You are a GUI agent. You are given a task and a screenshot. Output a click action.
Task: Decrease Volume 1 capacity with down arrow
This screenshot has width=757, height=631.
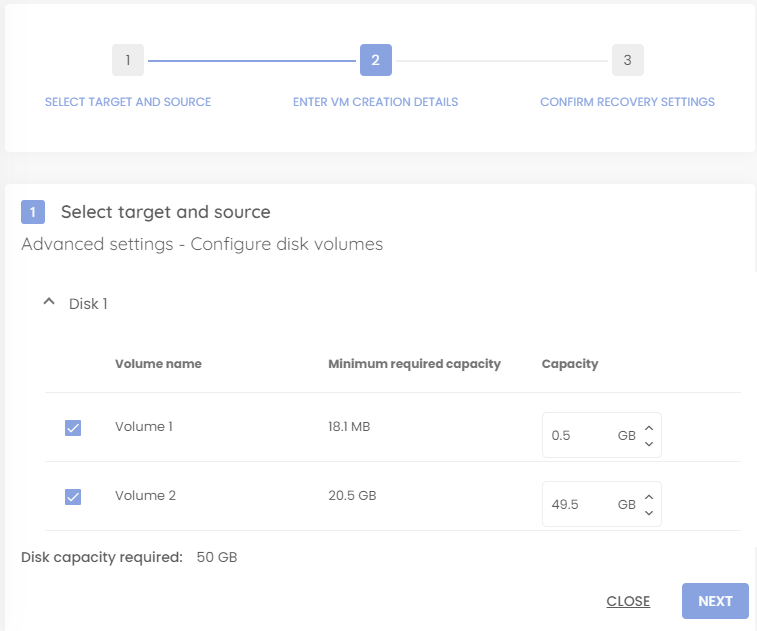(x=649, y=444)
